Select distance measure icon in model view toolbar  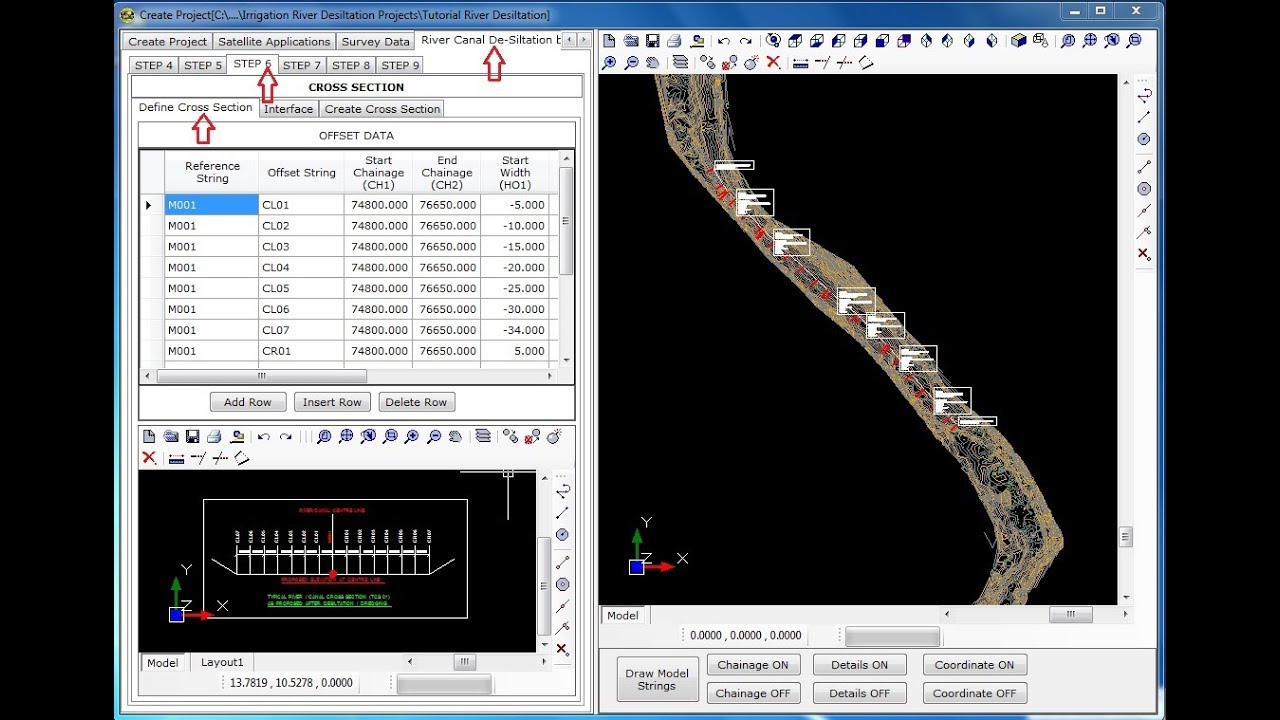(x=800, y=62)
